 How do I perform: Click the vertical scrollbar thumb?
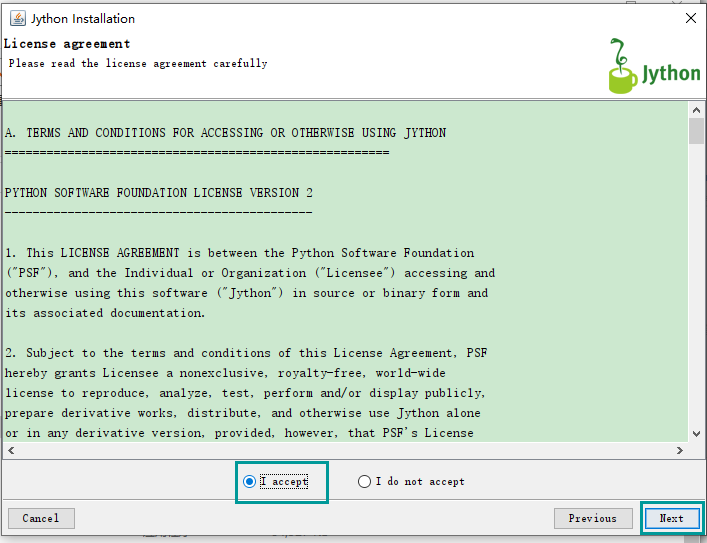point(696,131)
